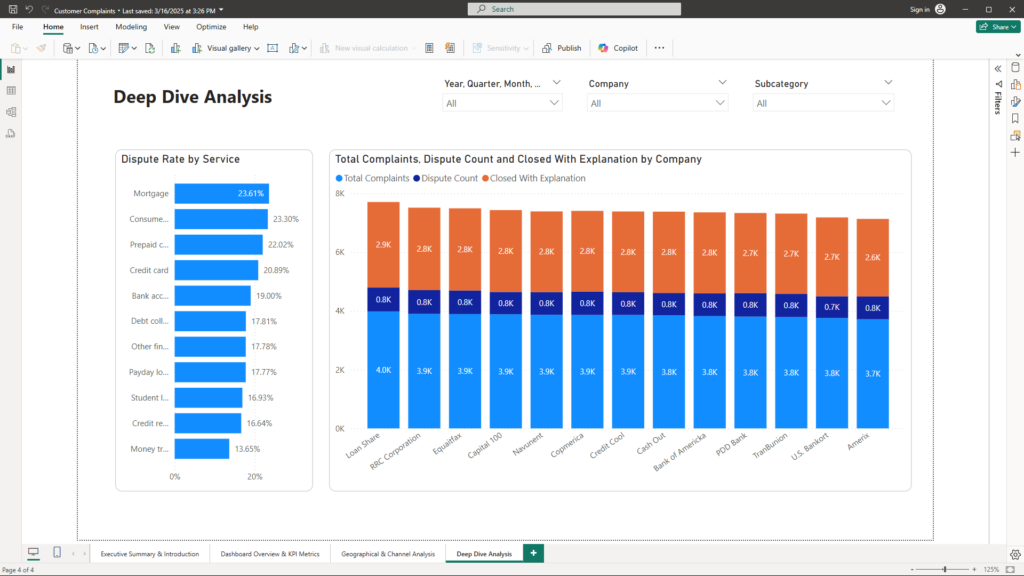Toggle Total Complaints legend item
Screen dimensions: 1024x576
coord(372,178)
